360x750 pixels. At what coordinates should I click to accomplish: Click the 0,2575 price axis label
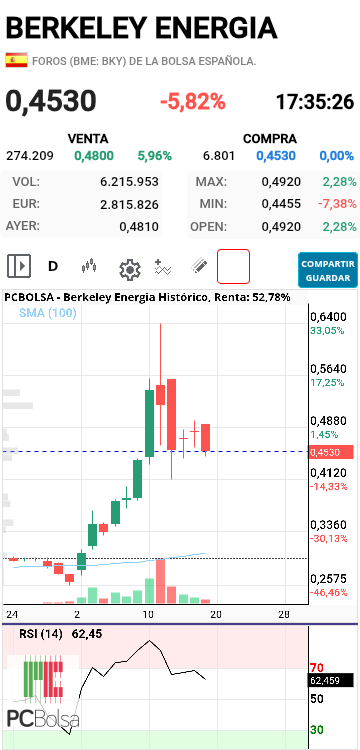pos(328,579)
